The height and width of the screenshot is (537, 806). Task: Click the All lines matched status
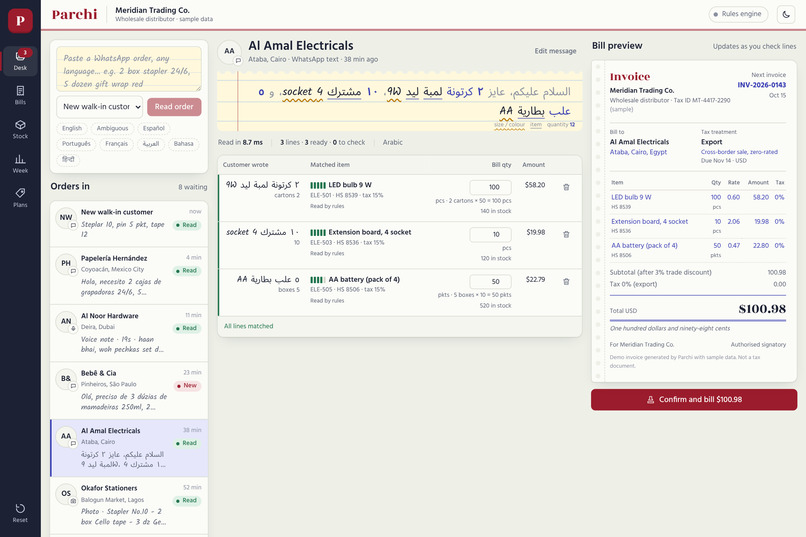pos(248,326)
